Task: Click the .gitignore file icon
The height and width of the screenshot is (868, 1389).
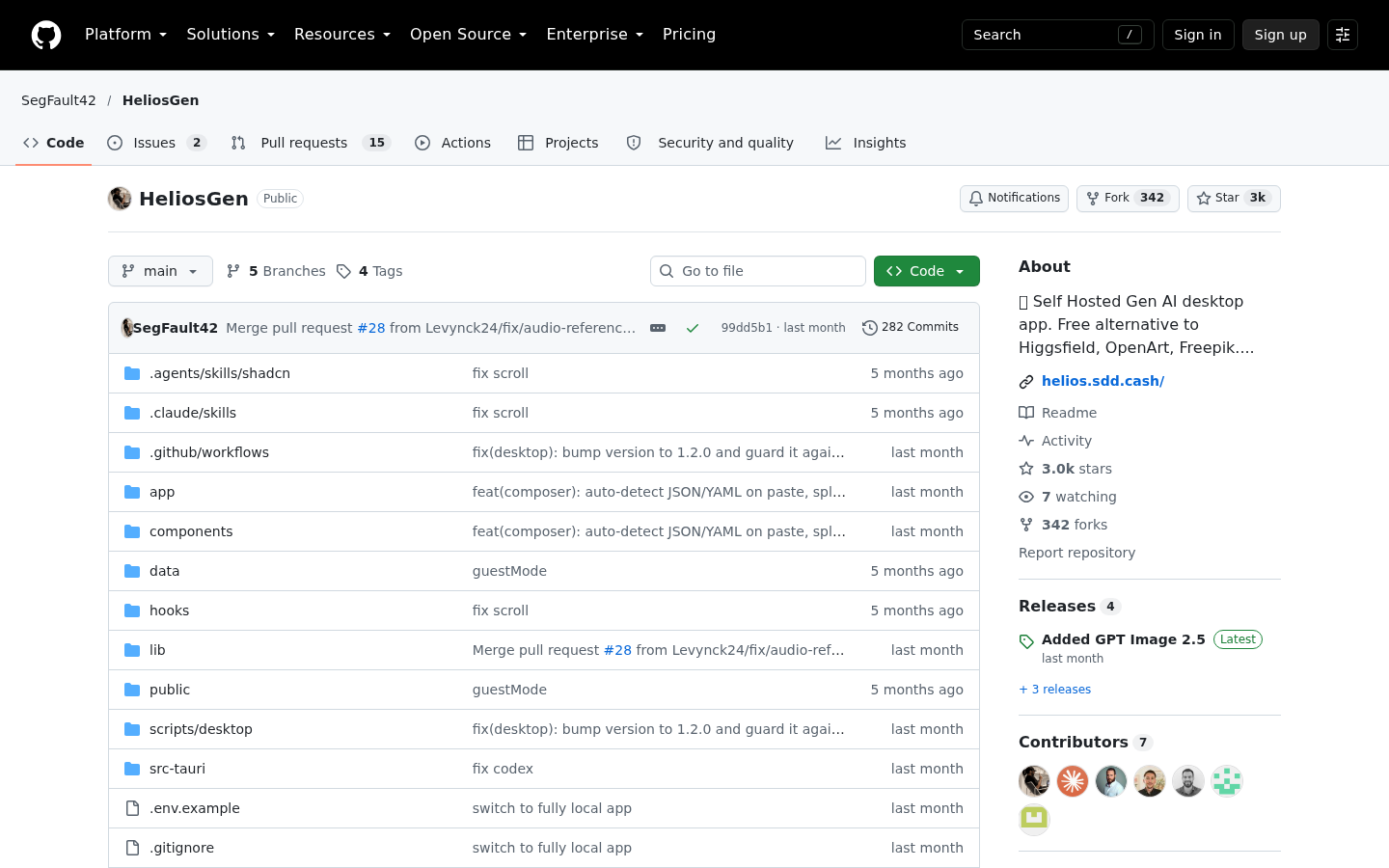Action: click(132, 848)
